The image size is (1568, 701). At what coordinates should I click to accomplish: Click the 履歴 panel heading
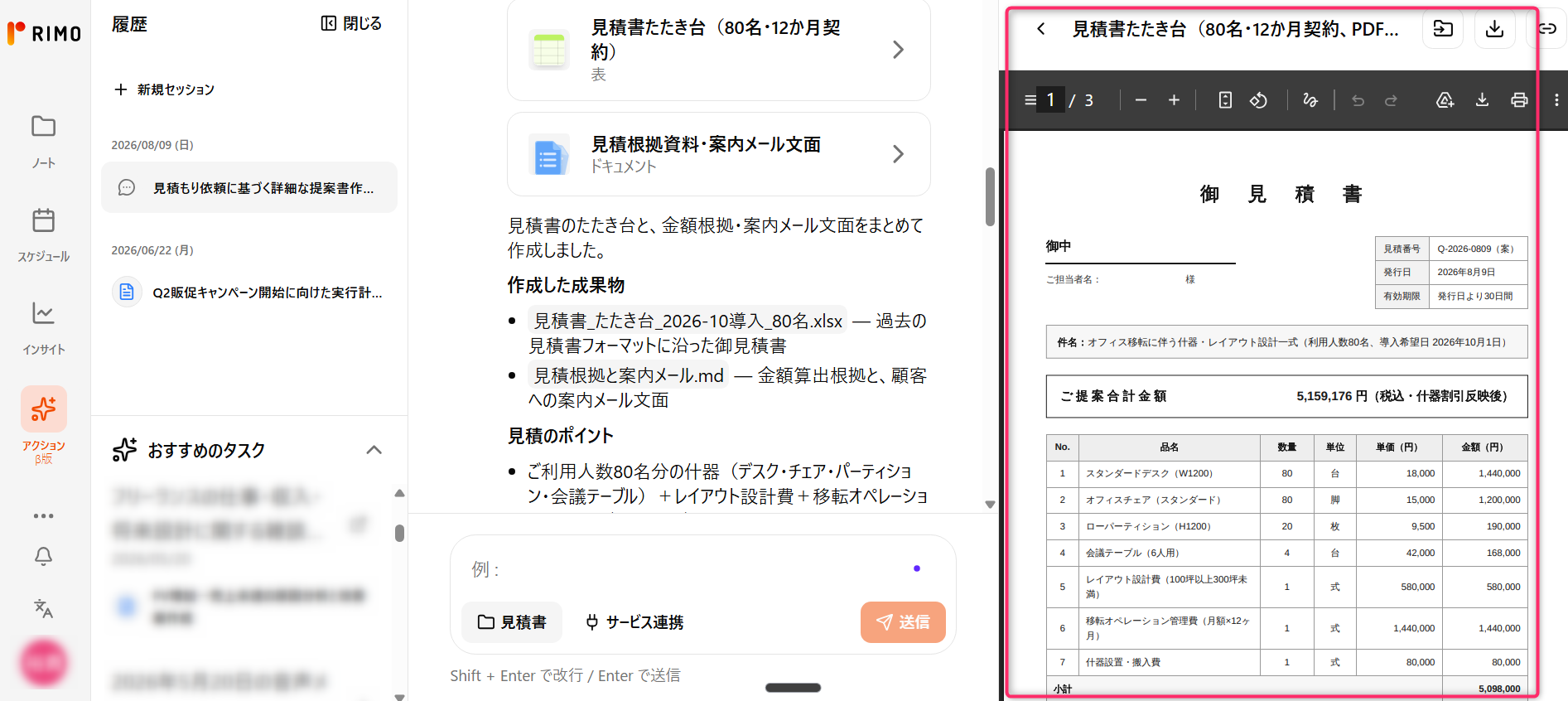coord(129,25)
